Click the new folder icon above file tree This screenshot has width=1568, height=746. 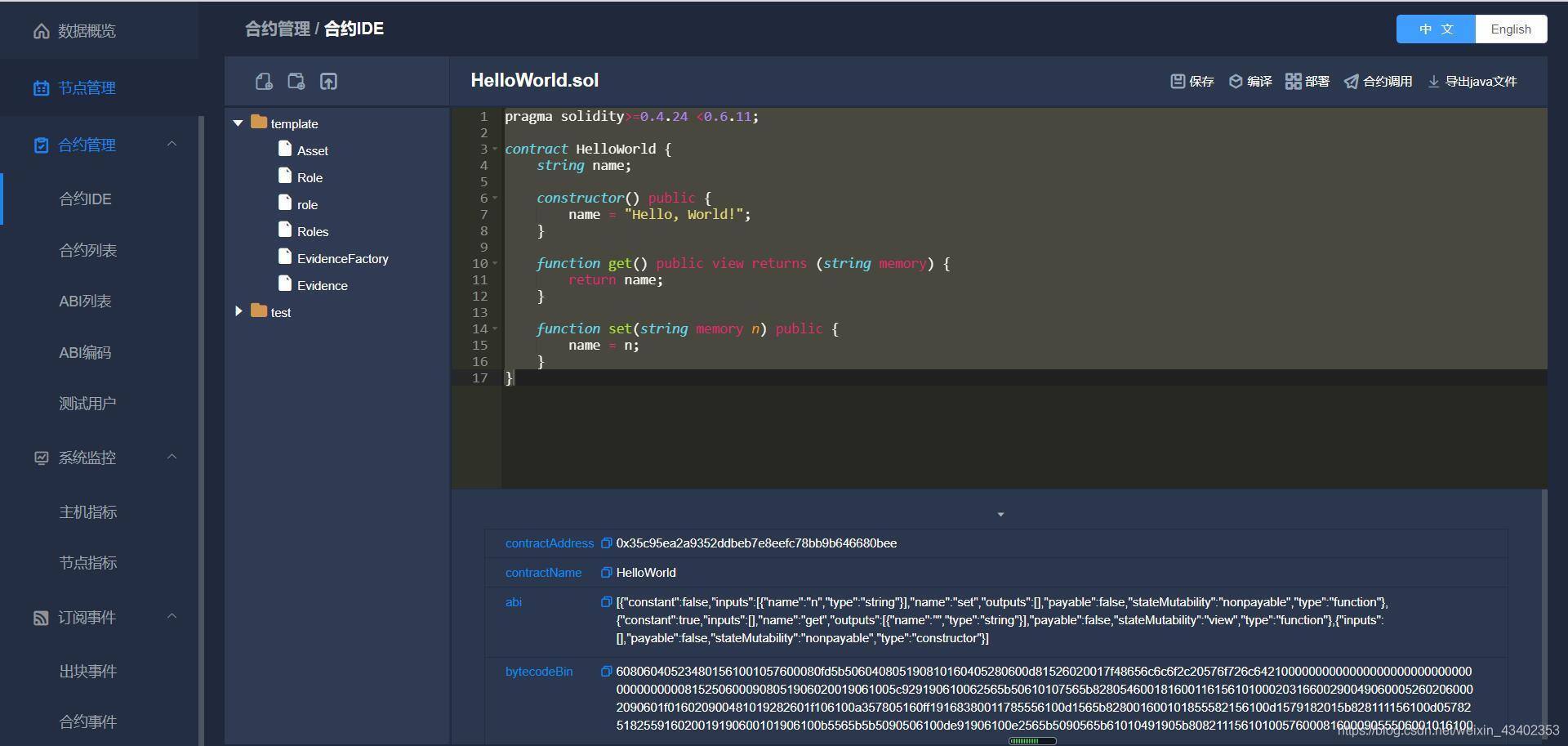[296, 81]
